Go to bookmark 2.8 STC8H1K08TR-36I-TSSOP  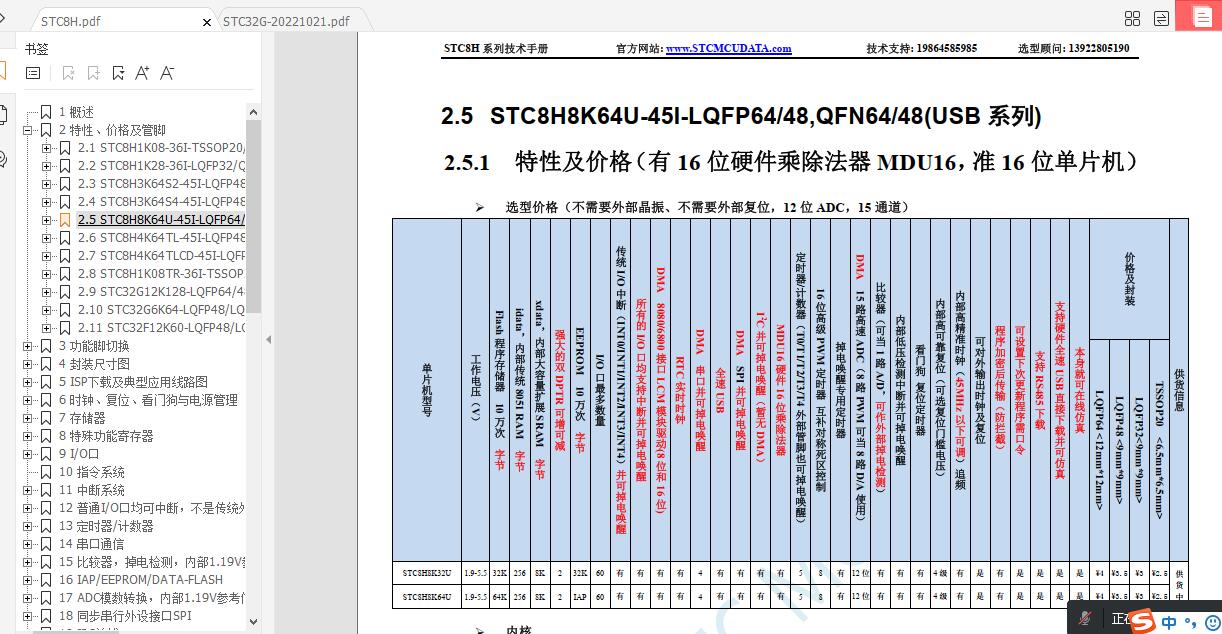point(162,274)
